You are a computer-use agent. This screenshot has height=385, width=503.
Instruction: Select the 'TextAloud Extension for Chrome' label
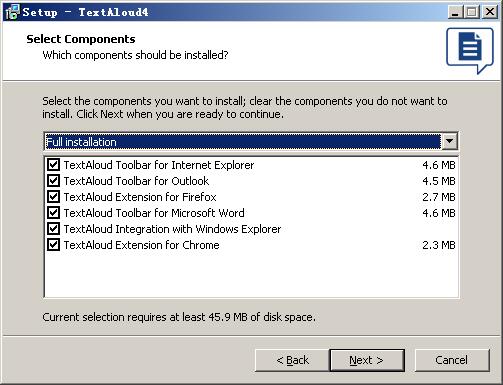[142, 245]
